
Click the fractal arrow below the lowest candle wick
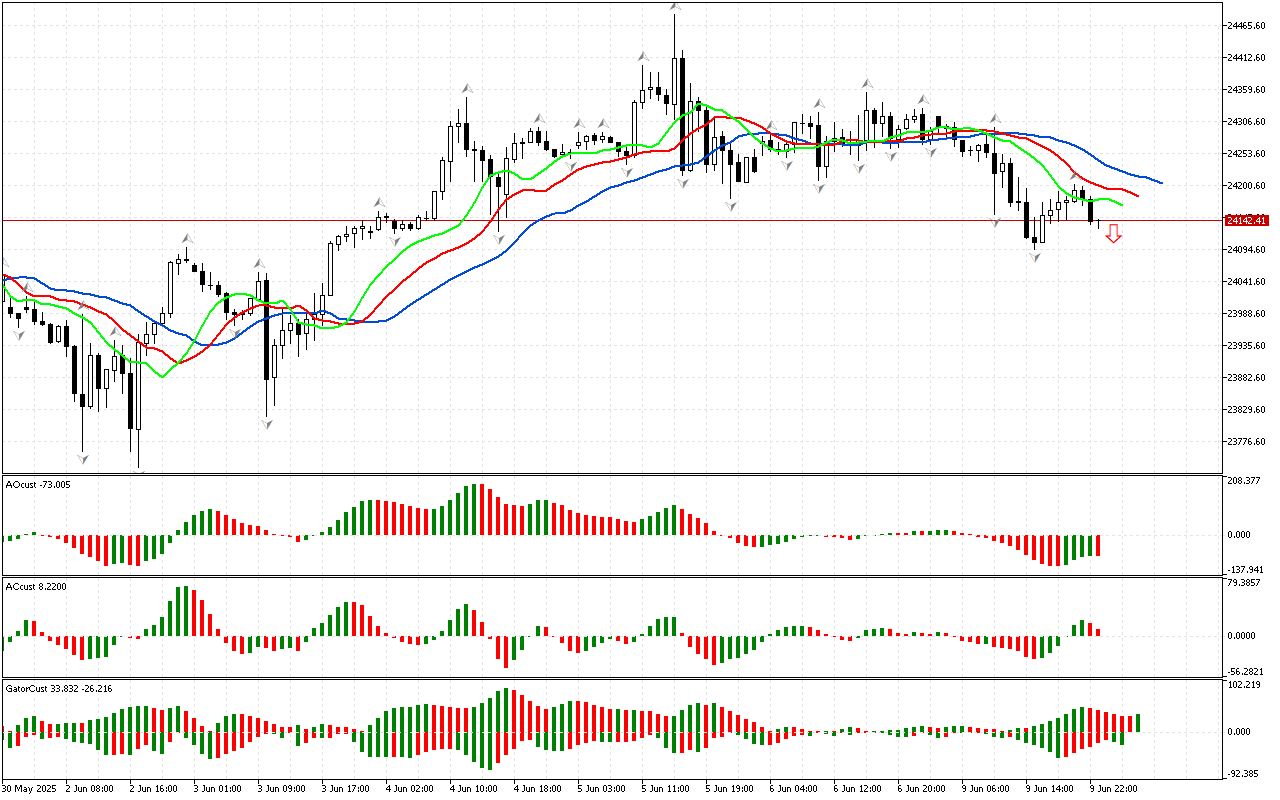point(140,471)
